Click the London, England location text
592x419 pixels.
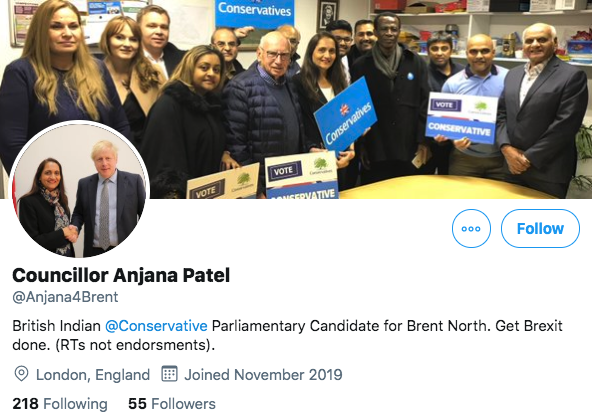(93, 375)
